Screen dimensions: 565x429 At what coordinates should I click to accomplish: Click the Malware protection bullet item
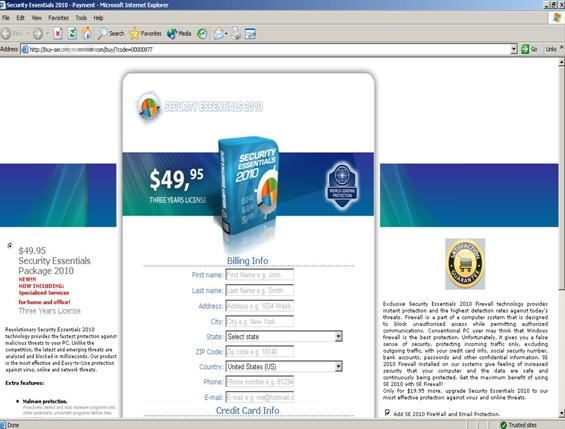[45, 401]
